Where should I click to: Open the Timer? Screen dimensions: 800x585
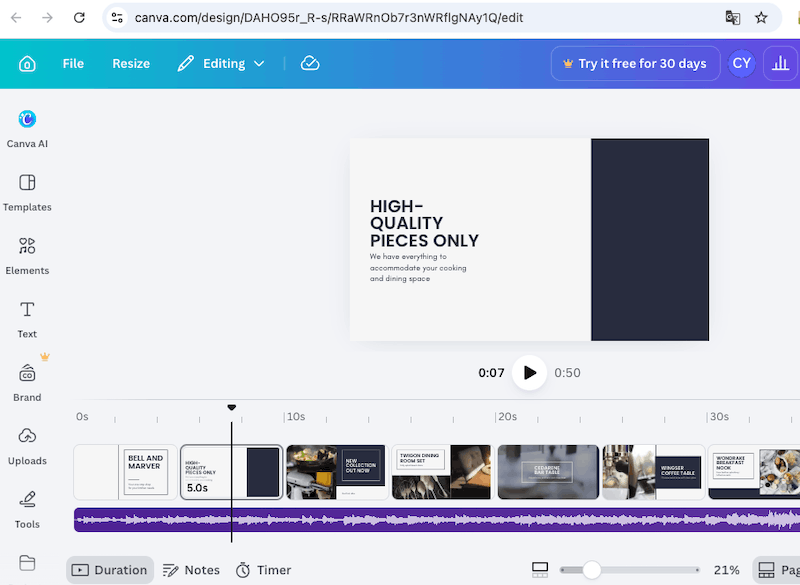(x=263, y=570)
